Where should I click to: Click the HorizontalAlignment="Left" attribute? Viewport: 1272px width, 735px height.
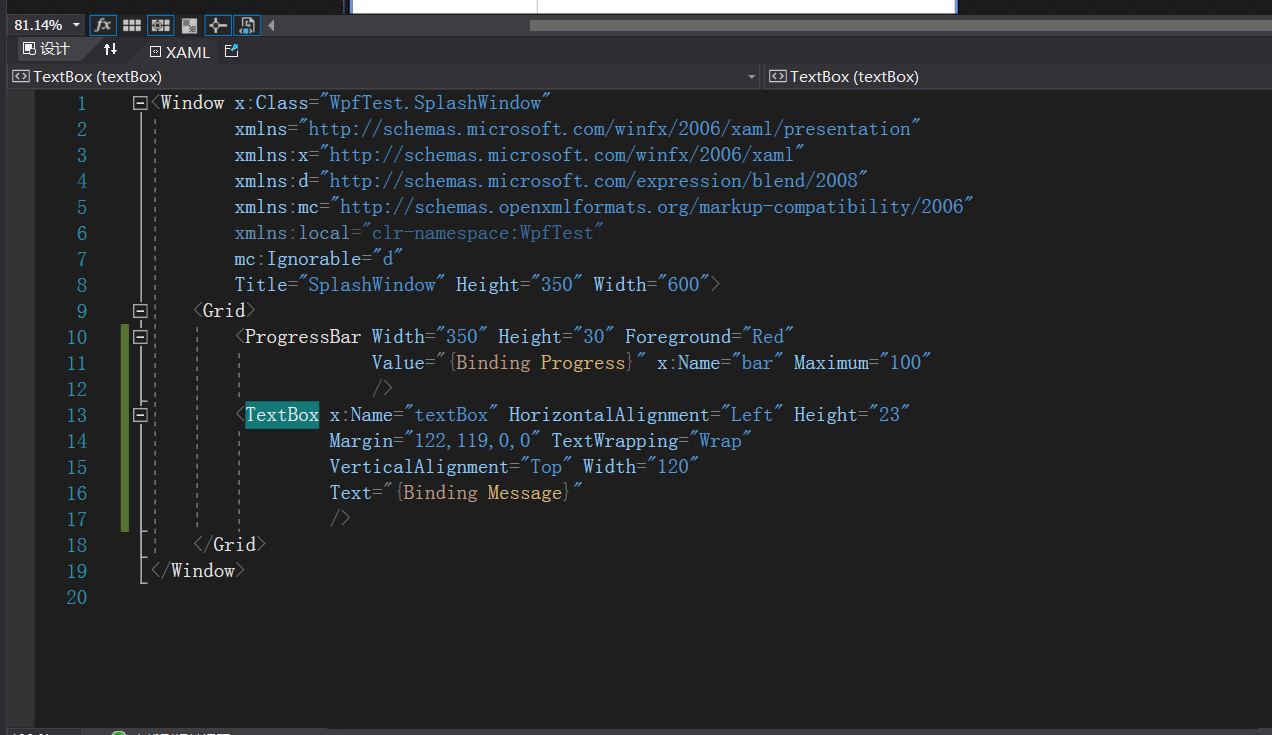(646, 415)
